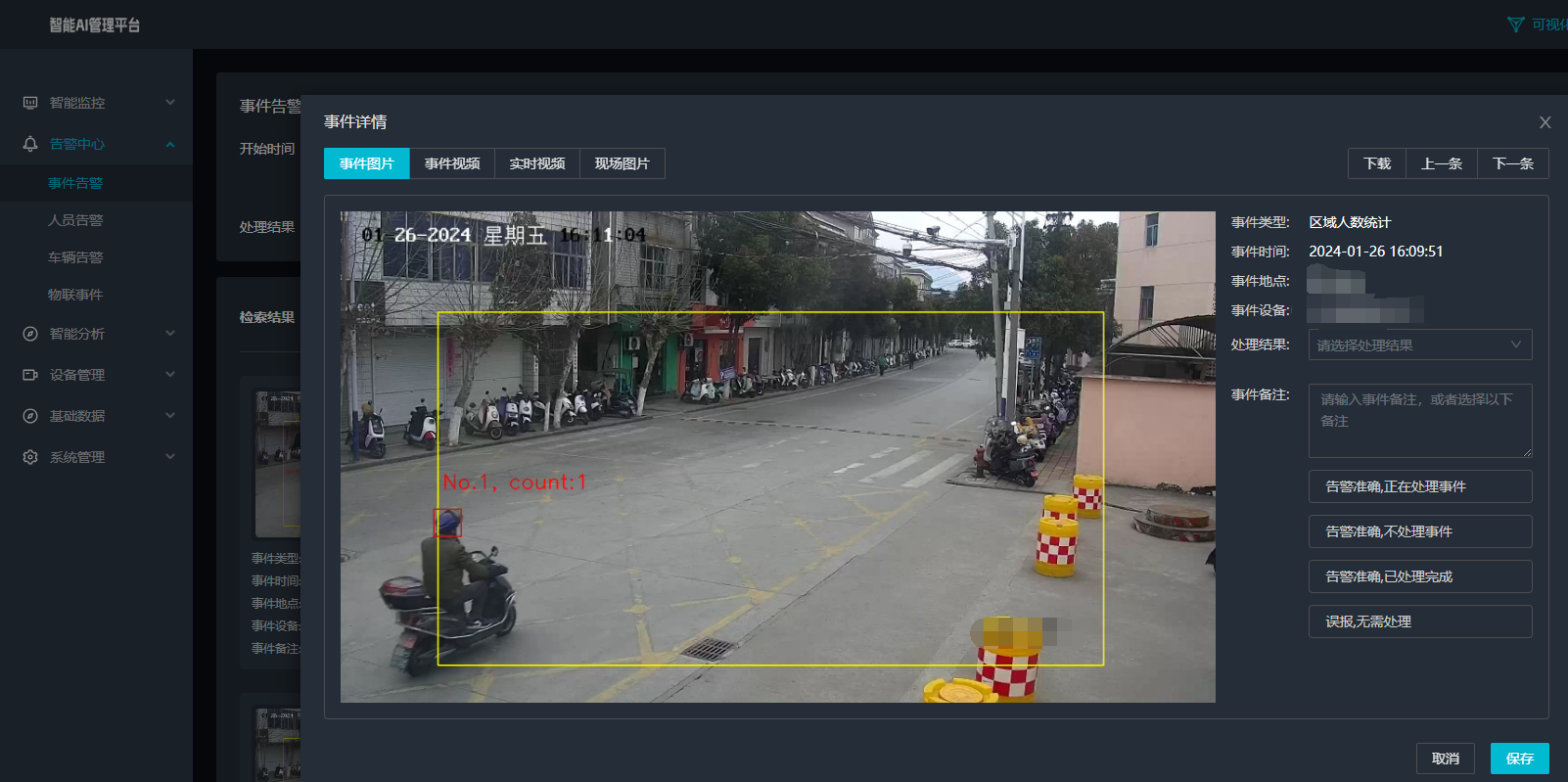The image size is (1568, 782).
Task: Select 误报,无需处理 remark option
Action: (1420, 621)
